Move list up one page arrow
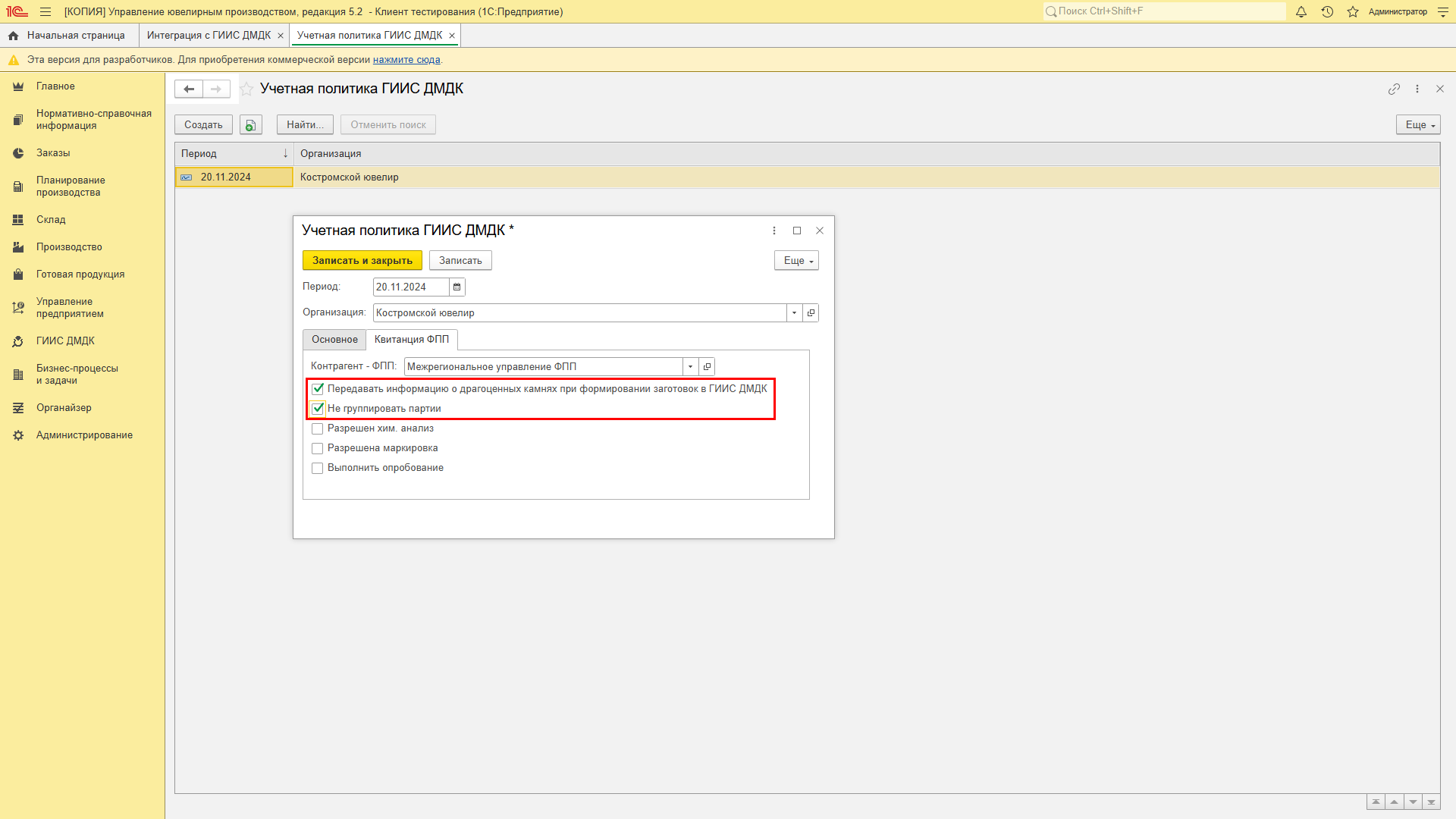This screenshot has width=1456, height=819. (1394, 802)
